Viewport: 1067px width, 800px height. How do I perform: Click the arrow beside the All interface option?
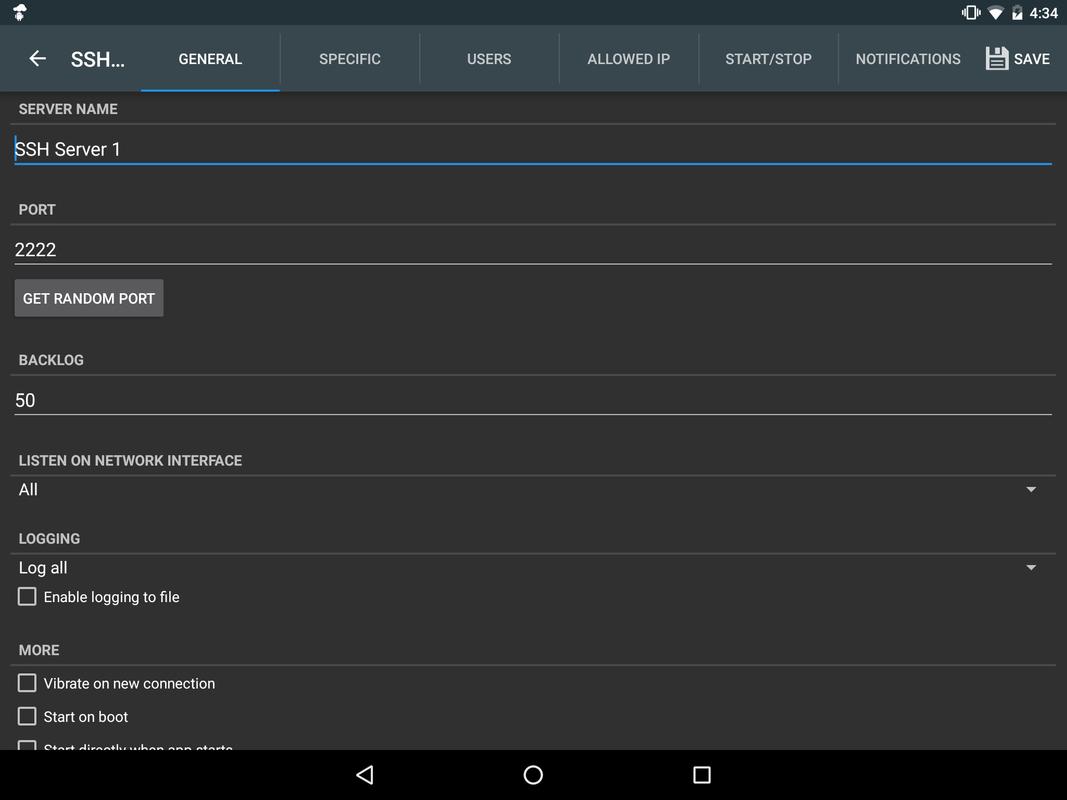tap(1031, 490)
